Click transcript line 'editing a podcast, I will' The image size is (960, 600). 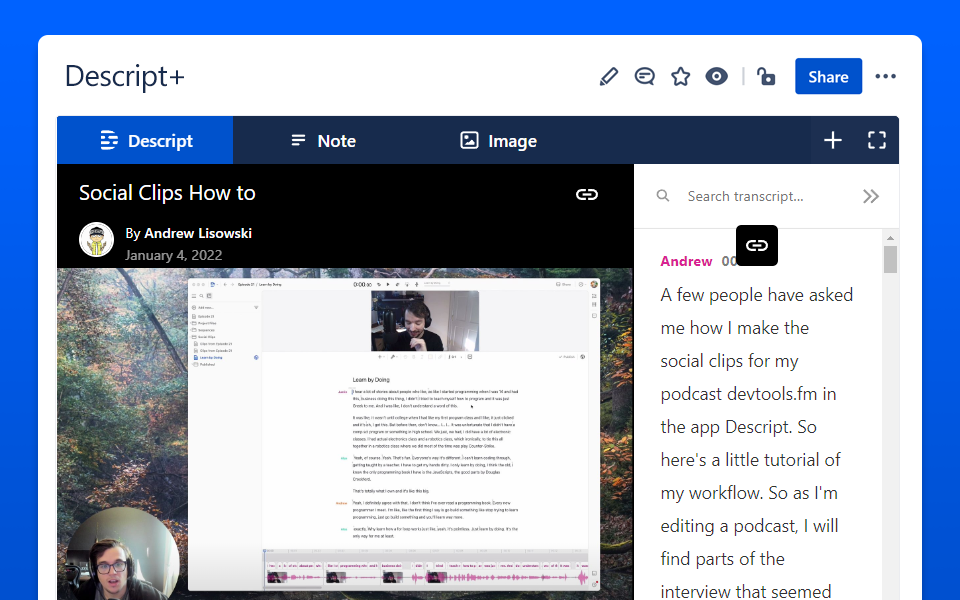pyautogui.click(x=749, y=527)
